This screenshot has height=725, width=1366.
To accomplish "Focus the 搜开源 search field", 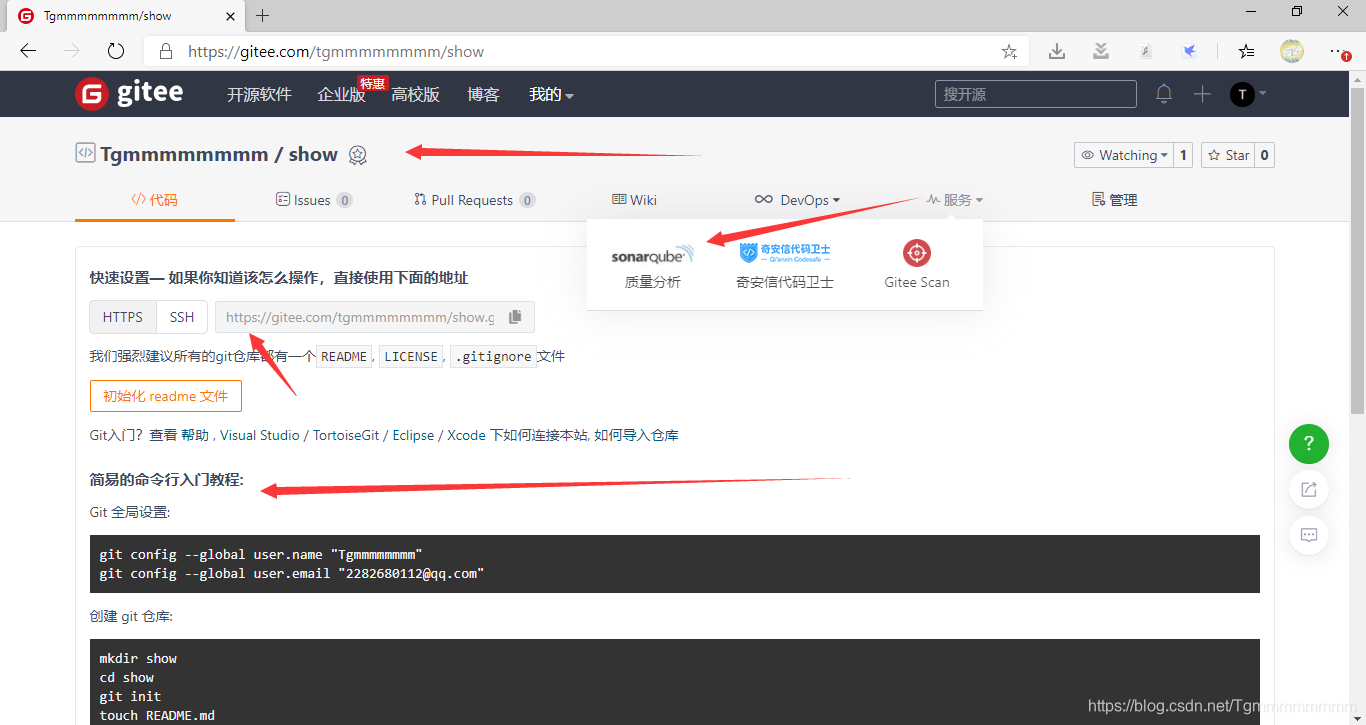I will (1036, 94).
